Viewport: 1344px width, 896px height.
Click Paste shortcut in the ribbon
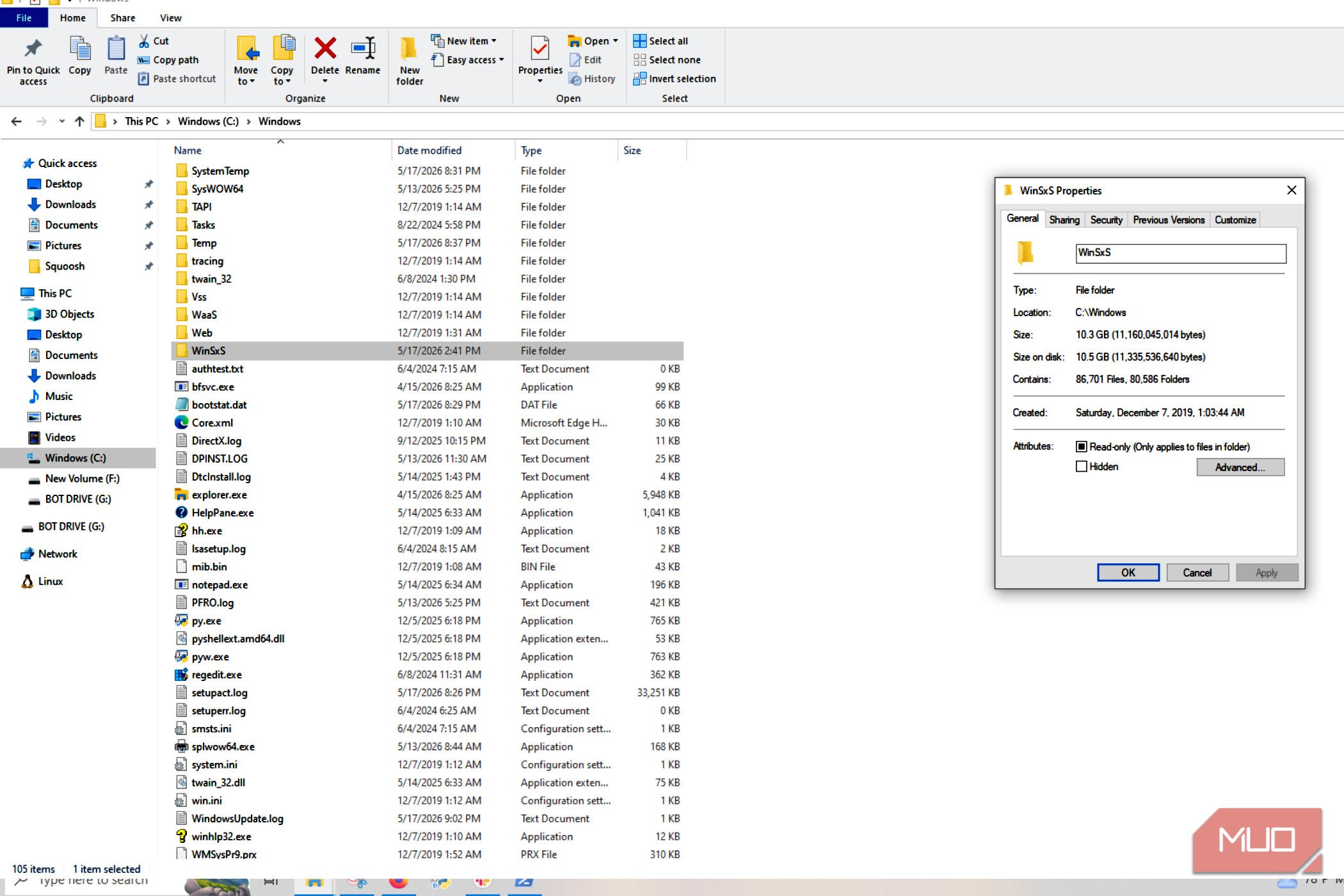[x=177, y=79]
